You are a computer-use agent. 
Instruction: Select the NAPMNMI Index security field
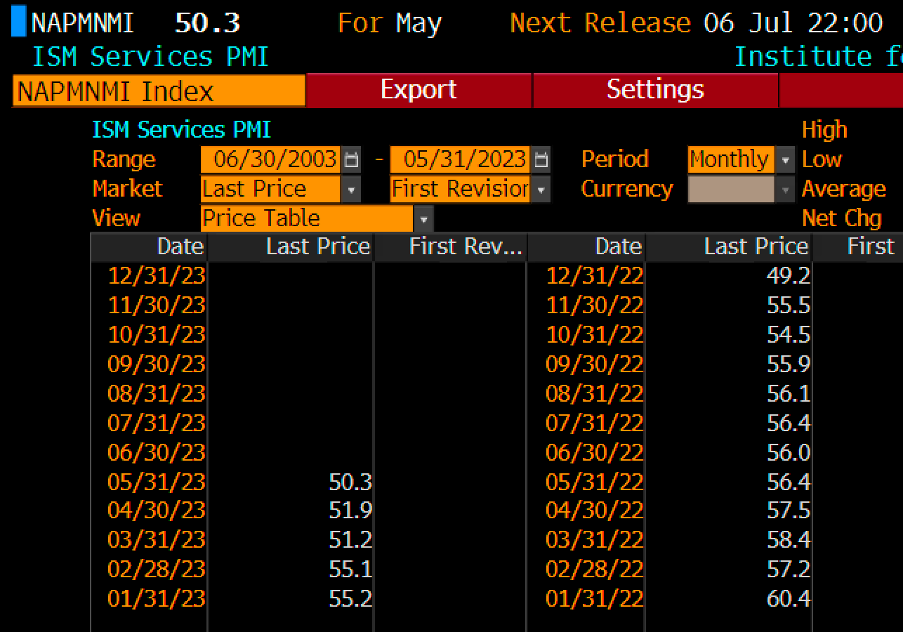click(x=159, y=91)
